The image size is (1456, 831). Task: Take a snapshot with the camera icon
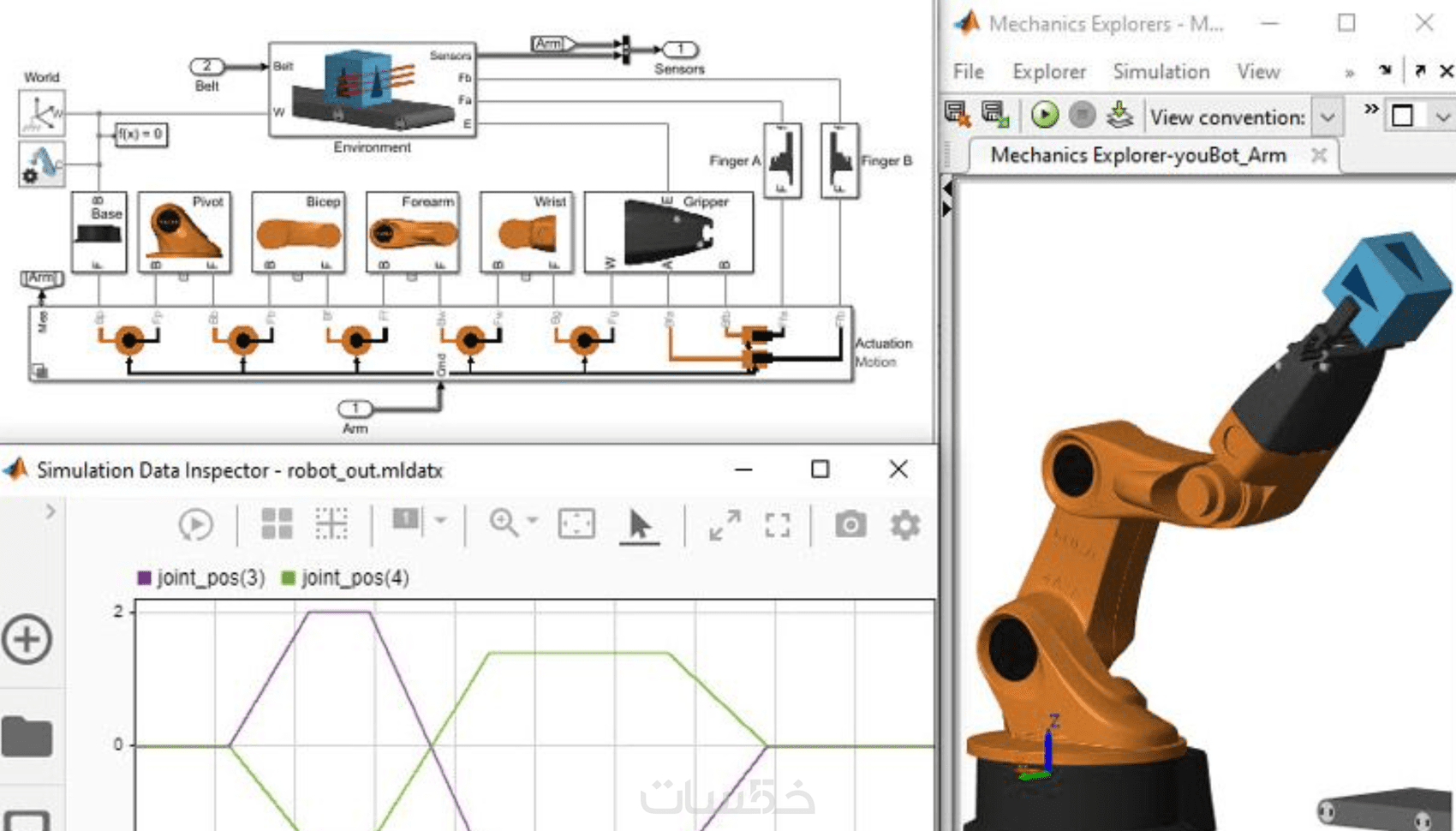tap(850, 523)
